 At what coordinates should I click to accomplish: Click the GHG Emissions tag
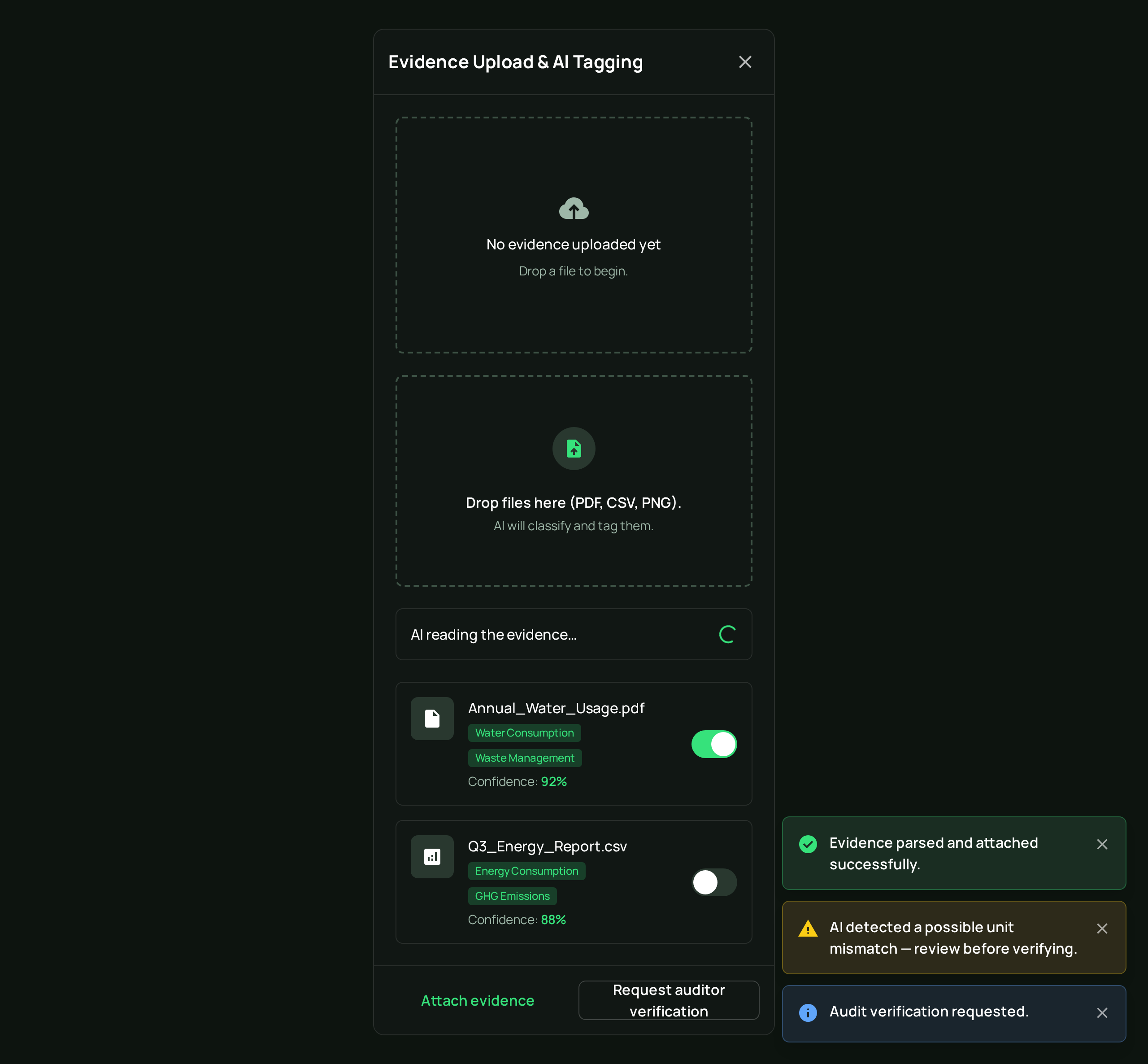(x=512, y=896)
